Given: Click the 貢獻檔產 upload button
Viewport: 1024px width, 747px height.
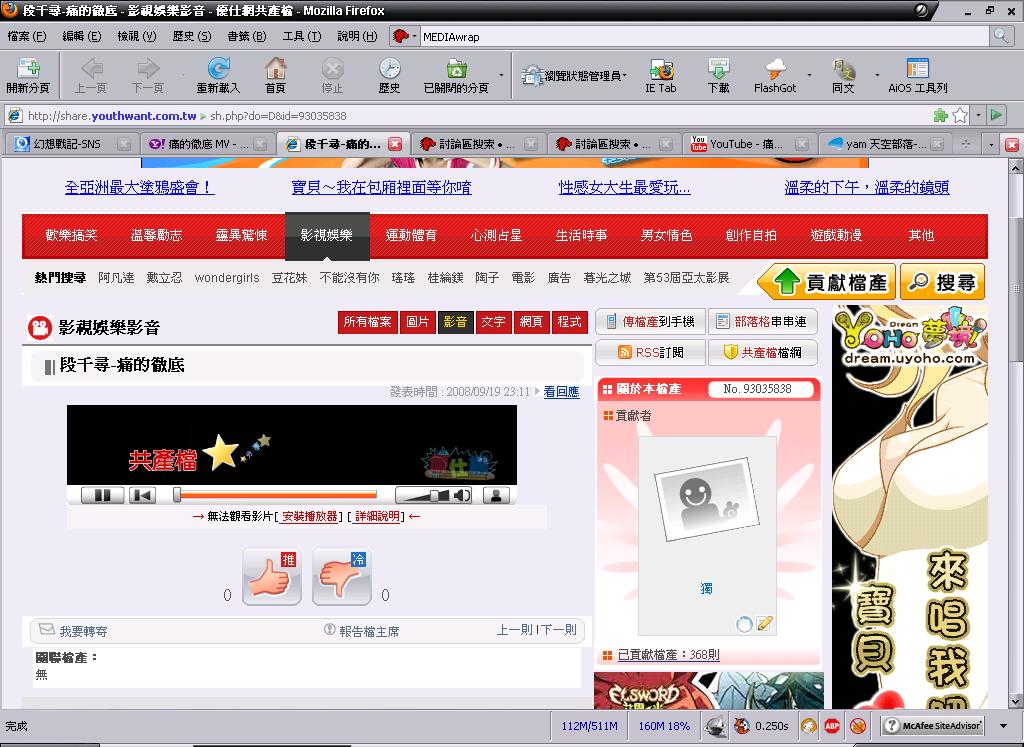Looking at the screenshot, I should [826, 282].
